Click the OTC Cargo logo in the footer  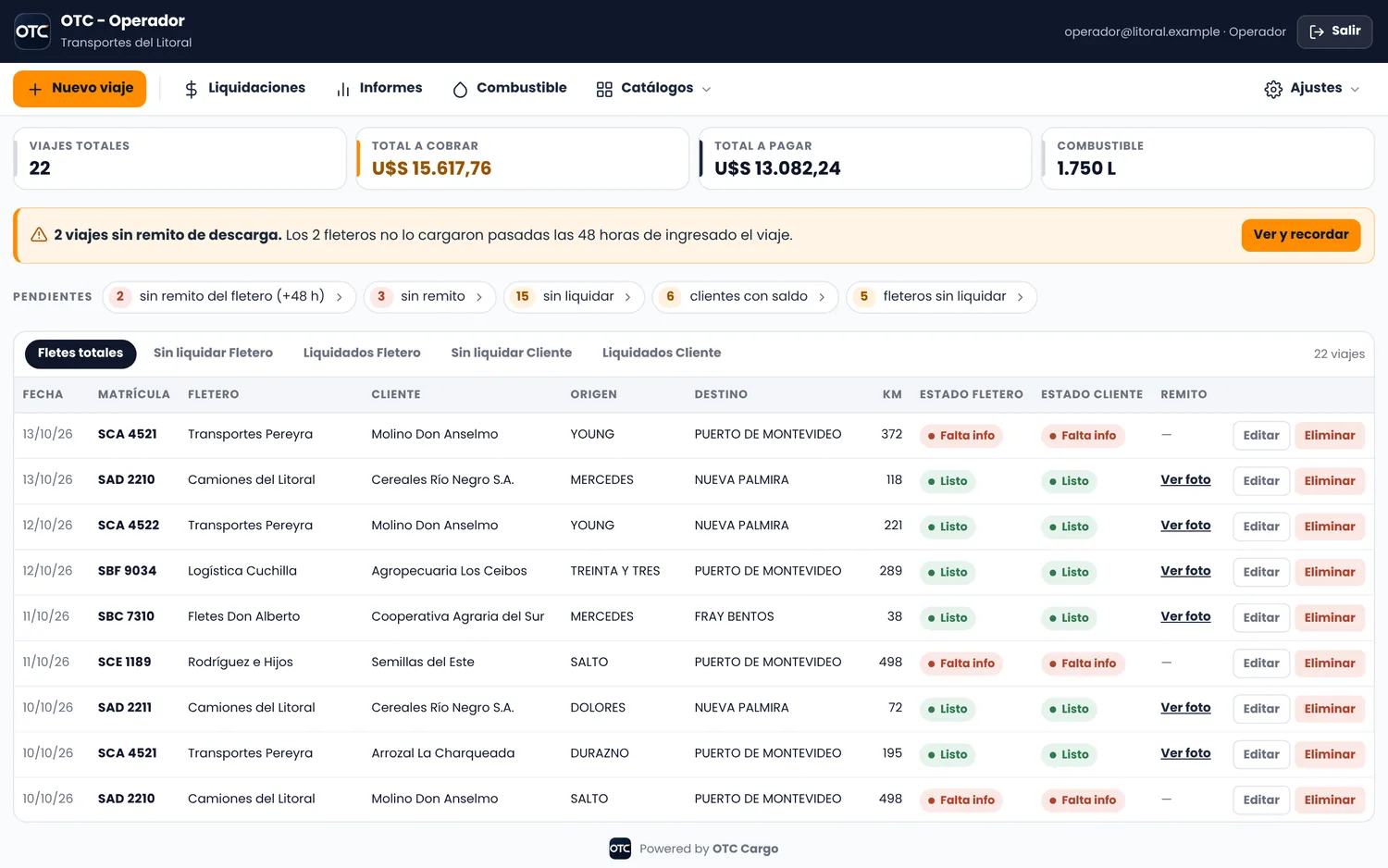point(620,849)
